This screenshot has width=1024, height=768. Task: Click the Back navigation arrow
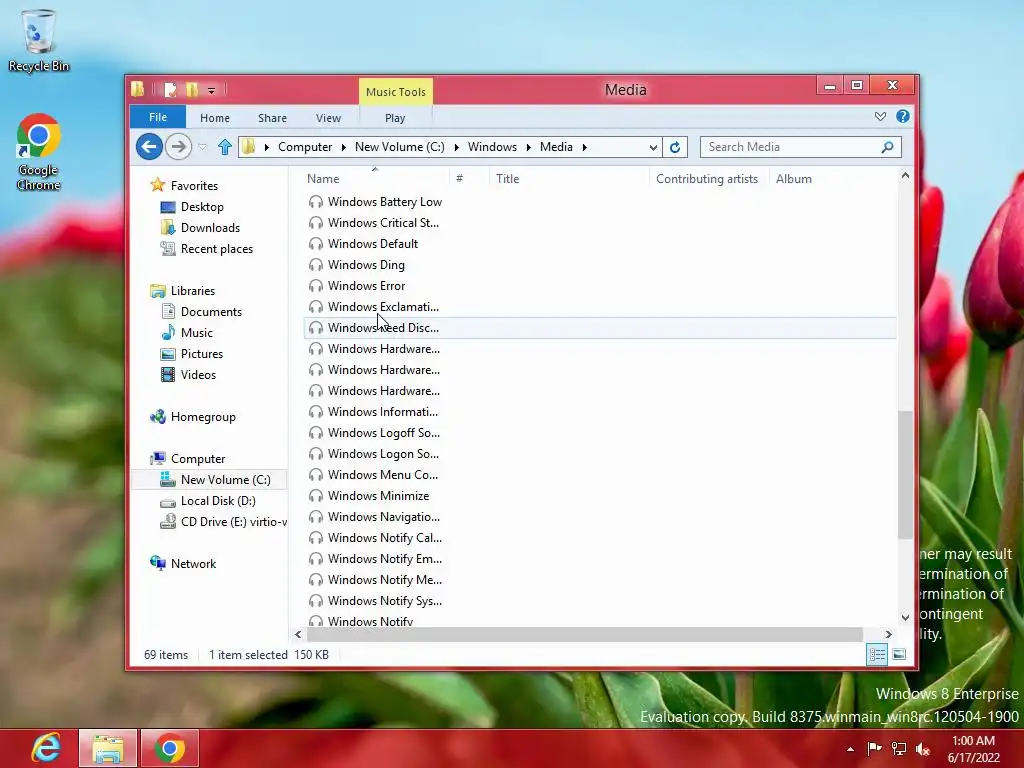(150, 147)
